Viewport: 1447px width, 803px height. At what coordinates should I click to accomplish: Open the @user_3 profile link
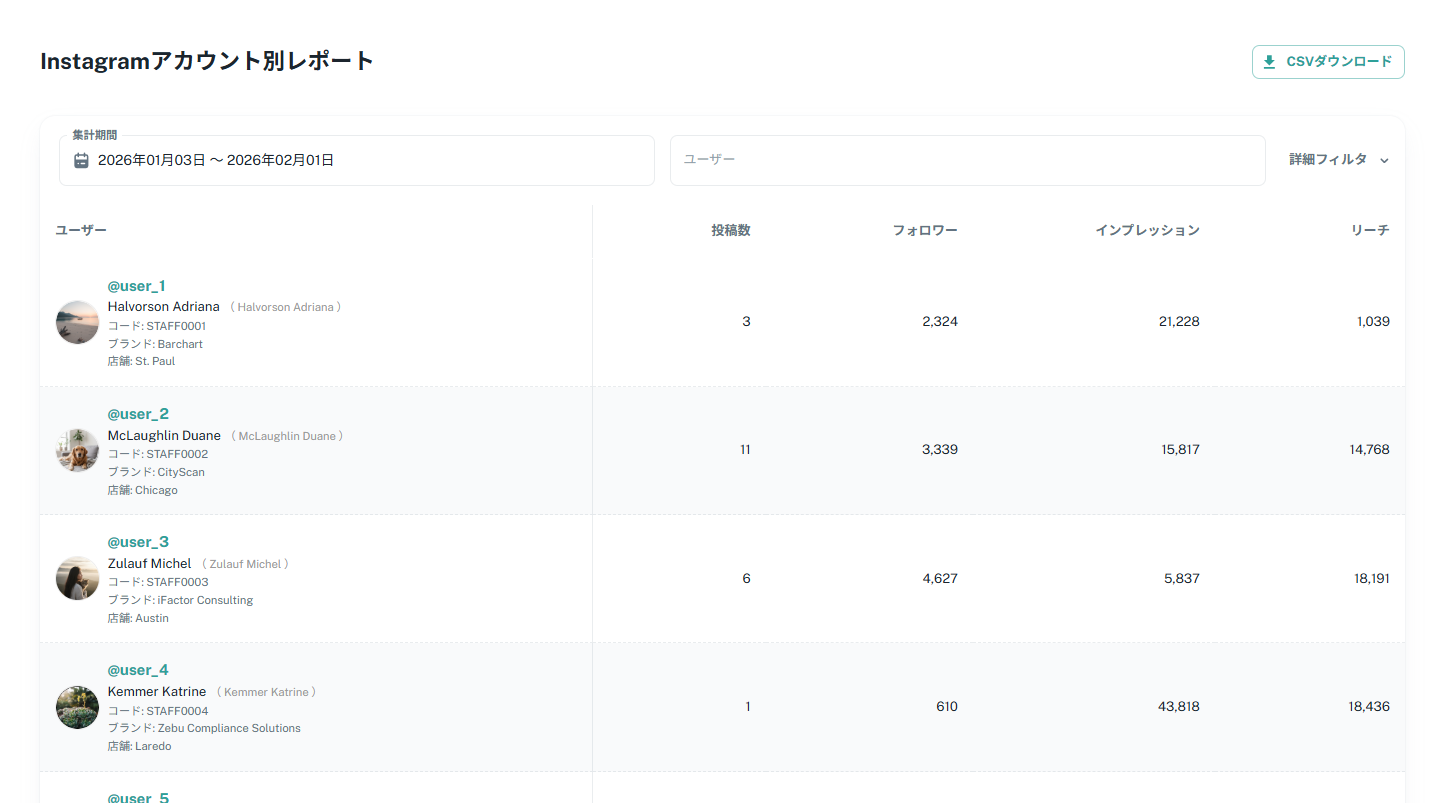tap(138, 542)
